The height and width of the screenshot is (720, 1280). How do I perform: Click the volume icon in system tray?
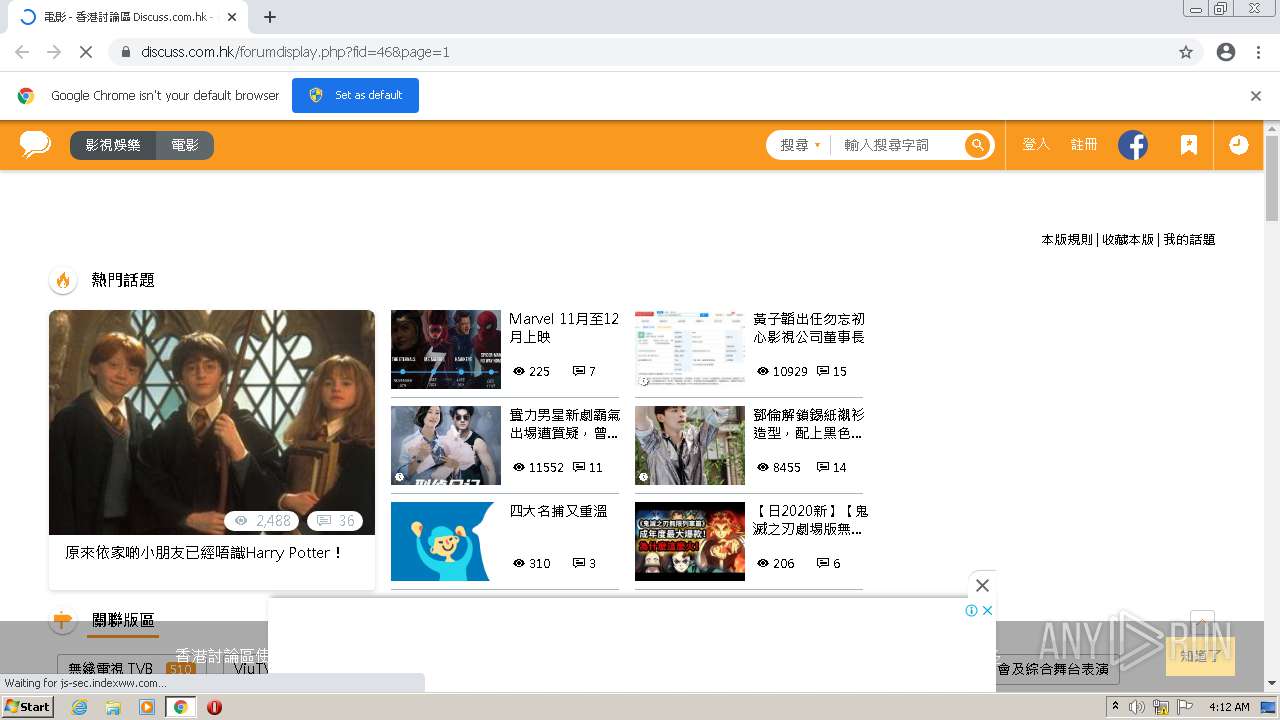pyautogui.click(x=1137, y=707)
